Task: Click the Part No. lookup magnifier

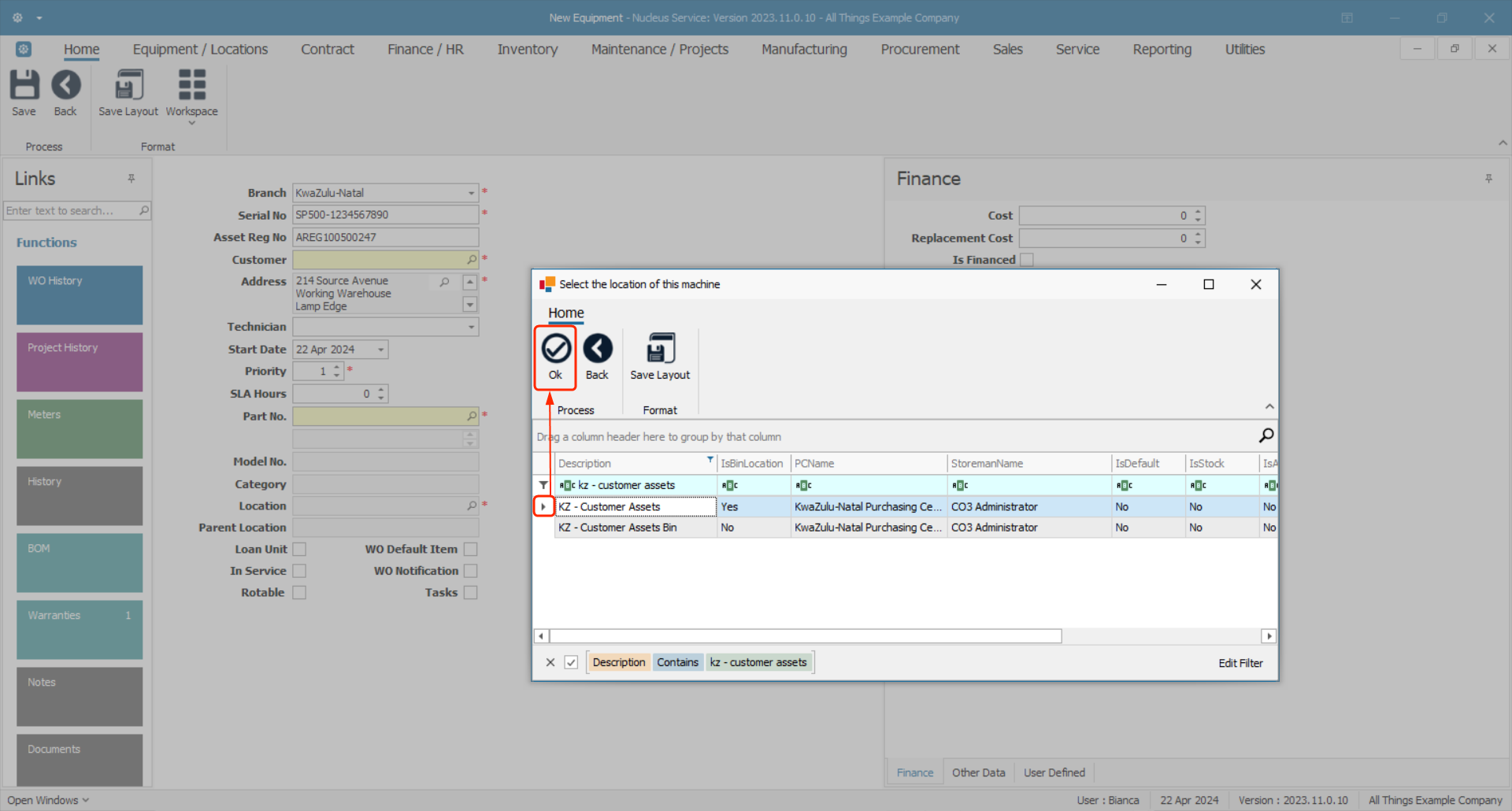Action: click(x=472, y=416)
